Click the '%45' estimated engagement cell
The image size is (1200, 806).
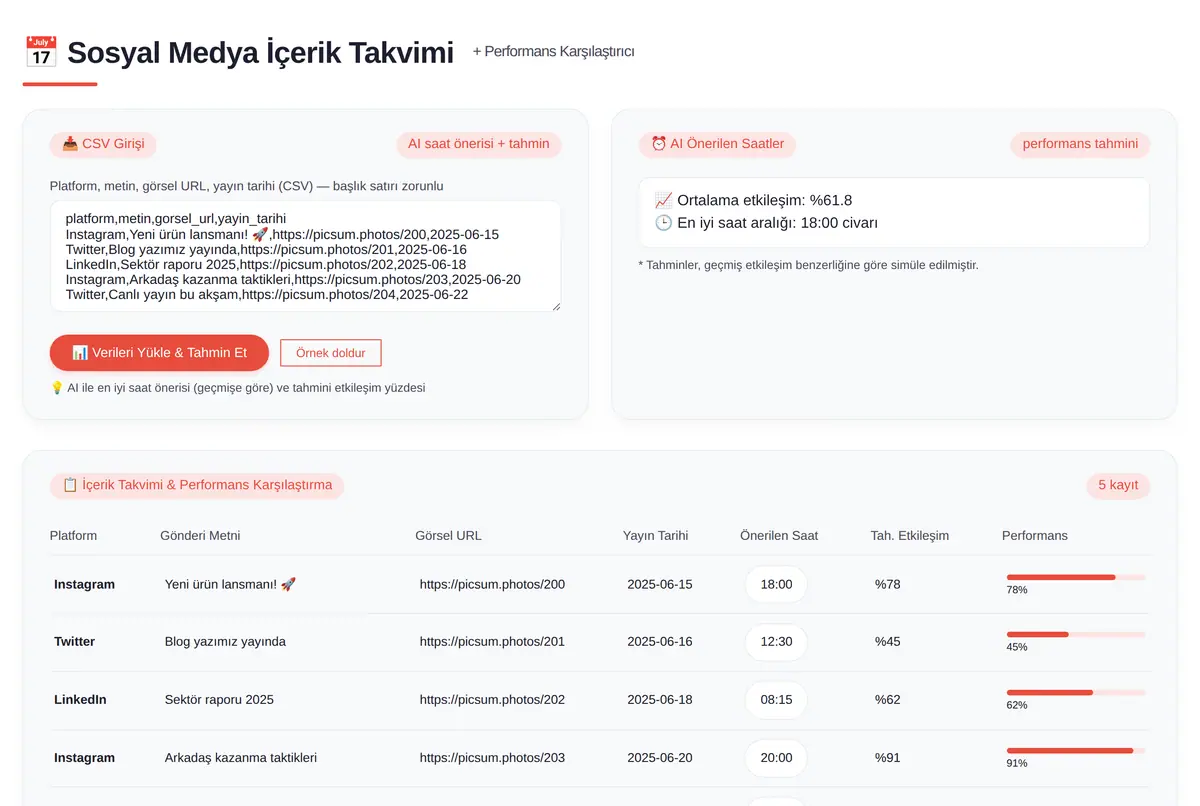click(888, 642)
